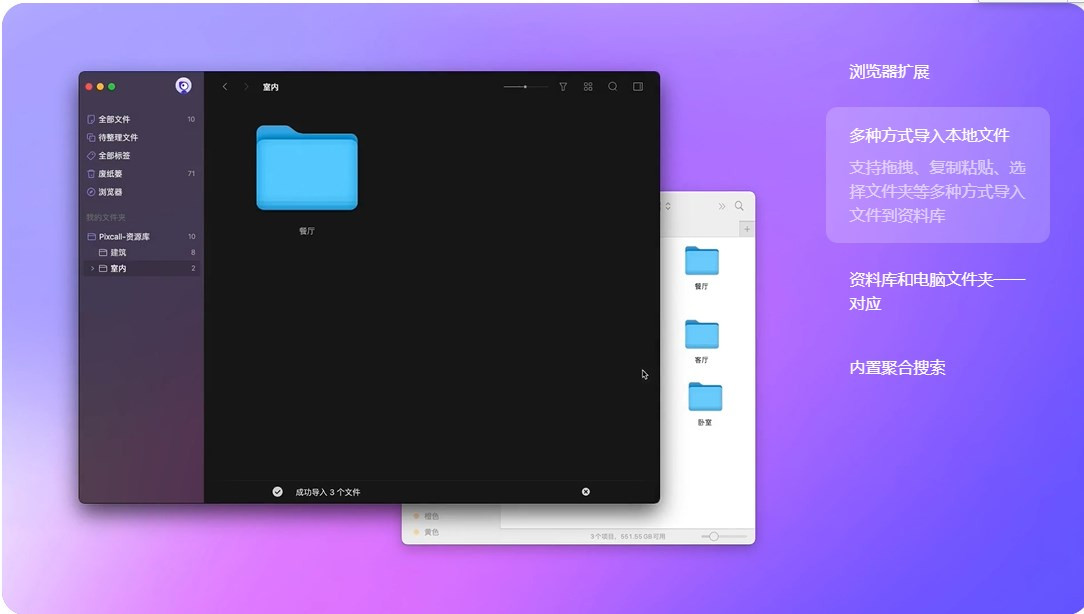Open the view layout grid icon

point(588,86)
